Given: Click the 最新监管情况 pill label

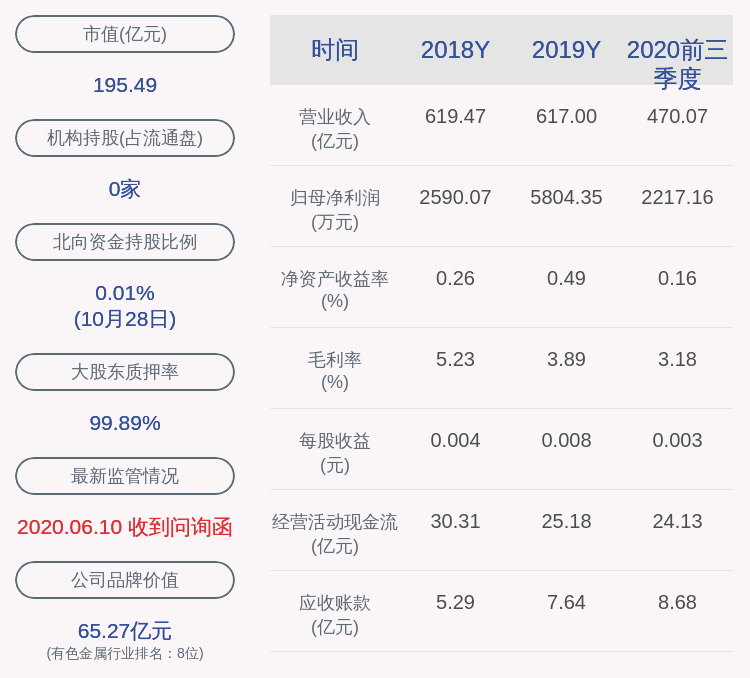Looking at the screenshot, I should click(125, 476).
